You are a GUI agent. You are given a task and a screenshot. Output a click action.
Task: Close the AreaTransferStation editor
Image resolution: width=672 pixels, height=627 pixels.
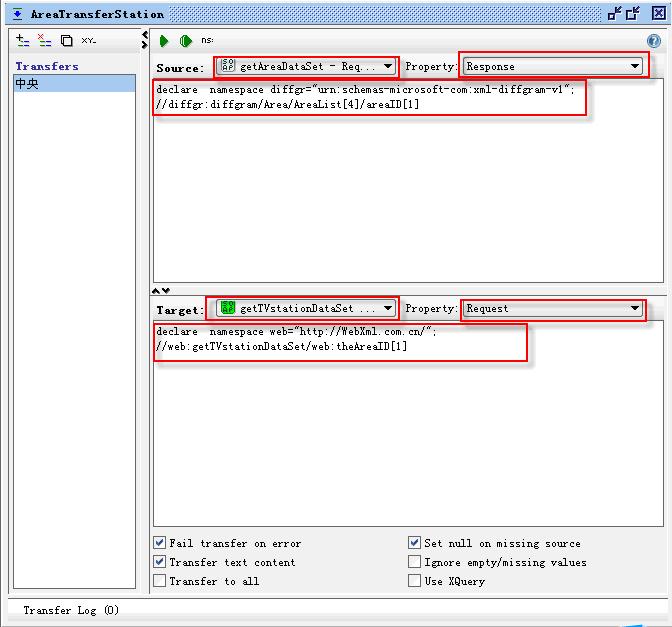[659, 13]
